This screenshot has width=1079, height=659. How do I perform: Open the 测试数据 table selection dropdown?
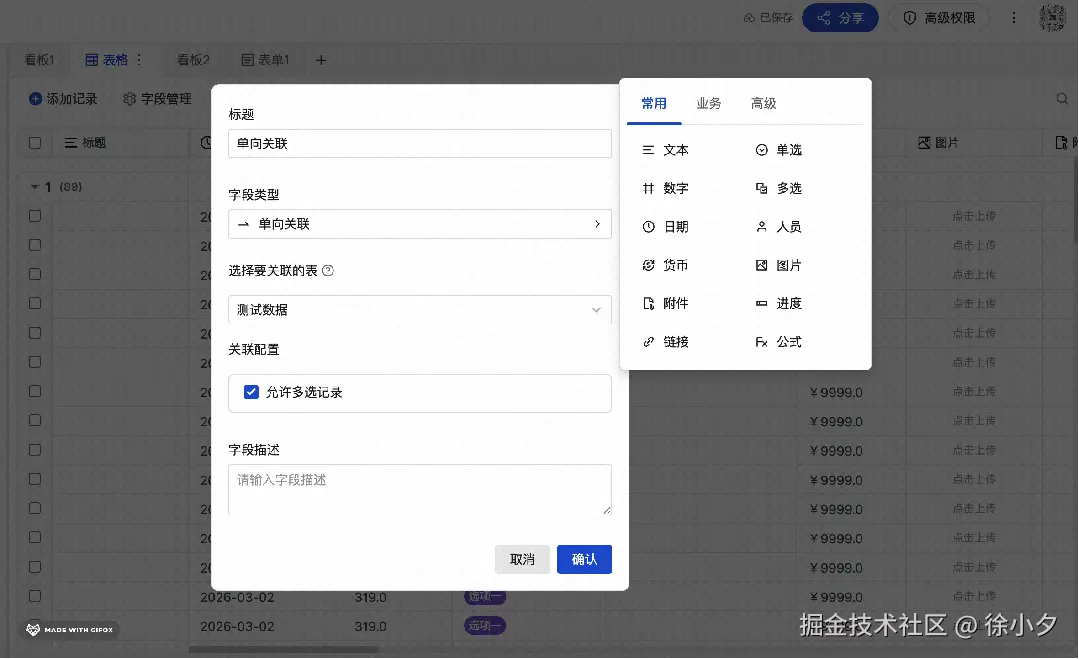point(419,310)
